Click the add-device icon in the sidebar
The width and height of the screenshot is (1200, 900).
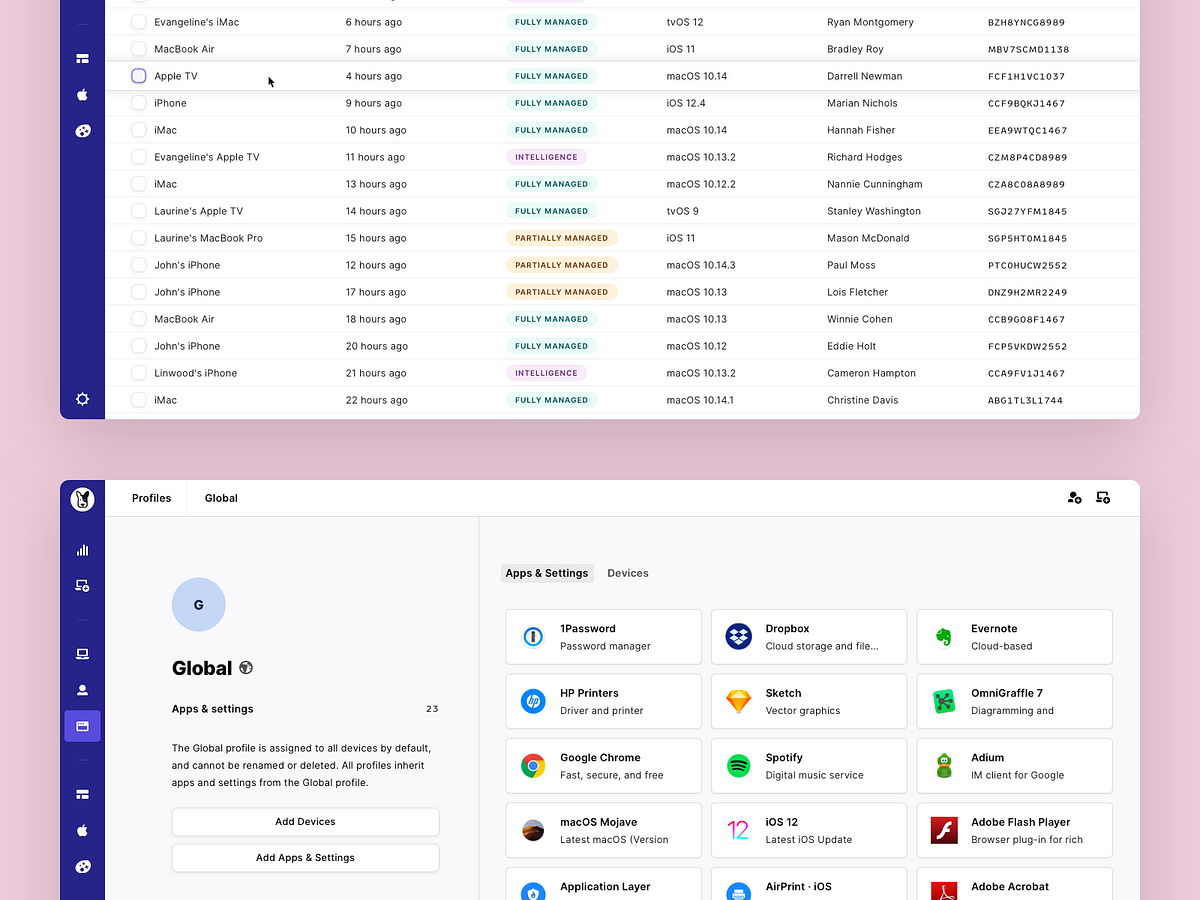click(82, 585)
